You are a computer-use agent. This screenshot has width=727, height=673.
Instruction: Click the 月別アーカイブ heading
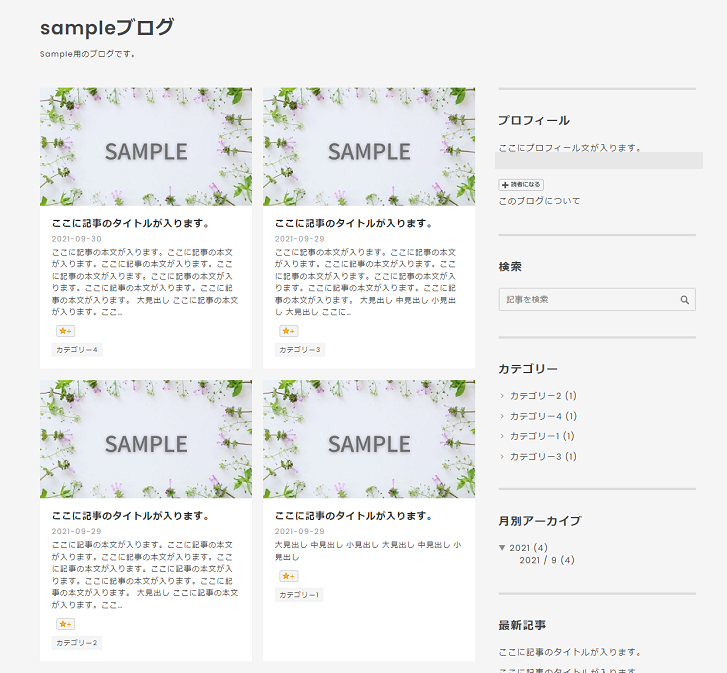point(540,521)
